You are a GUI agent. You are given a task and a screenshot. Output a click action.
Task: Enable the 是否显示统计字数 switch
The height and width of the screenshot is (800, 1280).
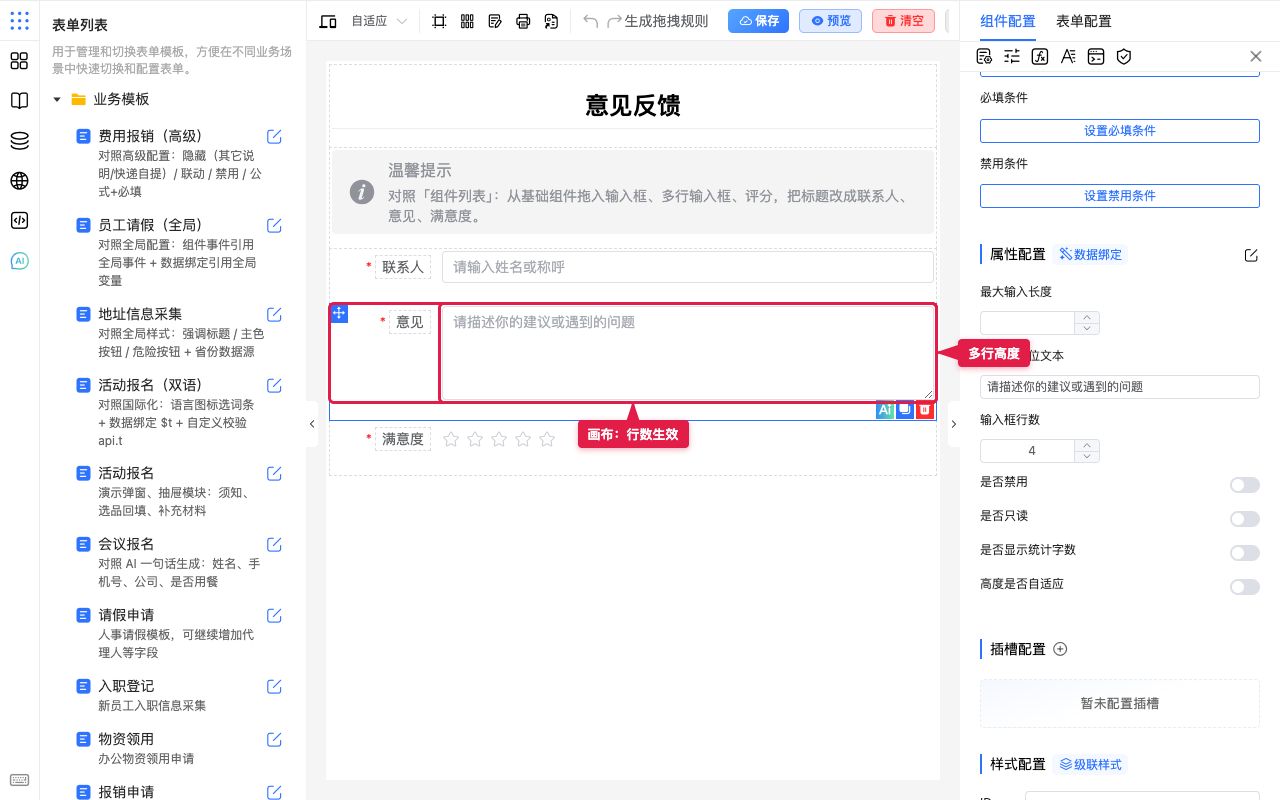click(x=1245, y=553)
